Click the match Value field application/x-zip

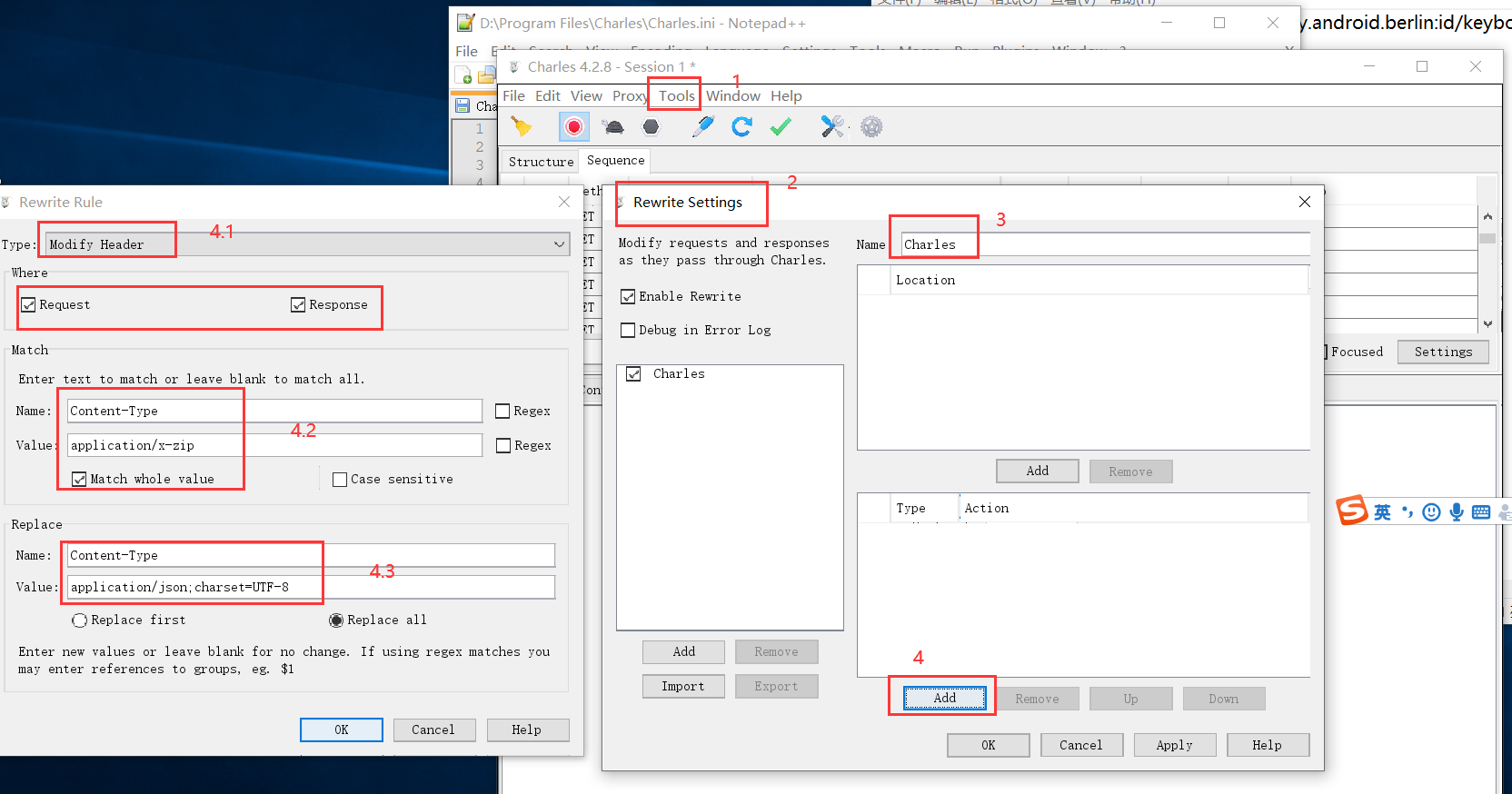click(274, 445)
